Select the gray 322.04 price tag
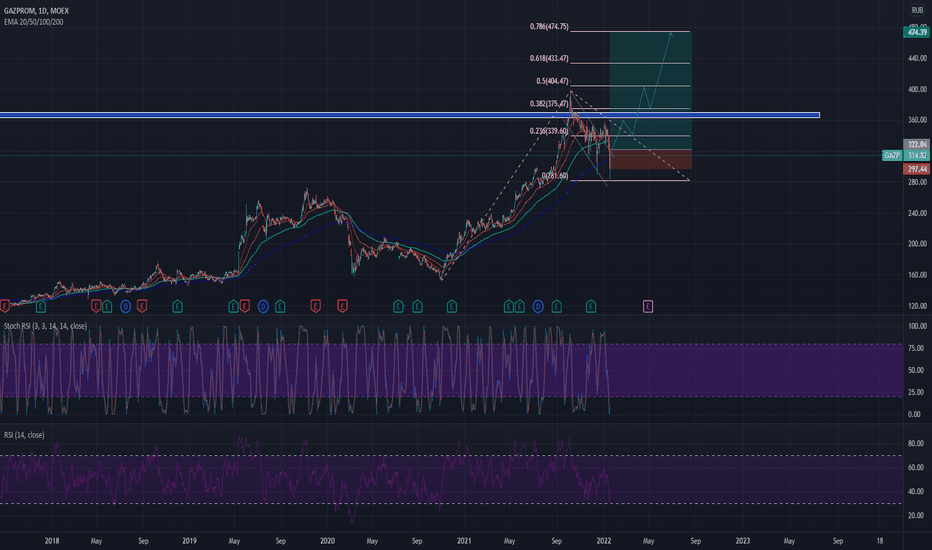 click(917, 144)
